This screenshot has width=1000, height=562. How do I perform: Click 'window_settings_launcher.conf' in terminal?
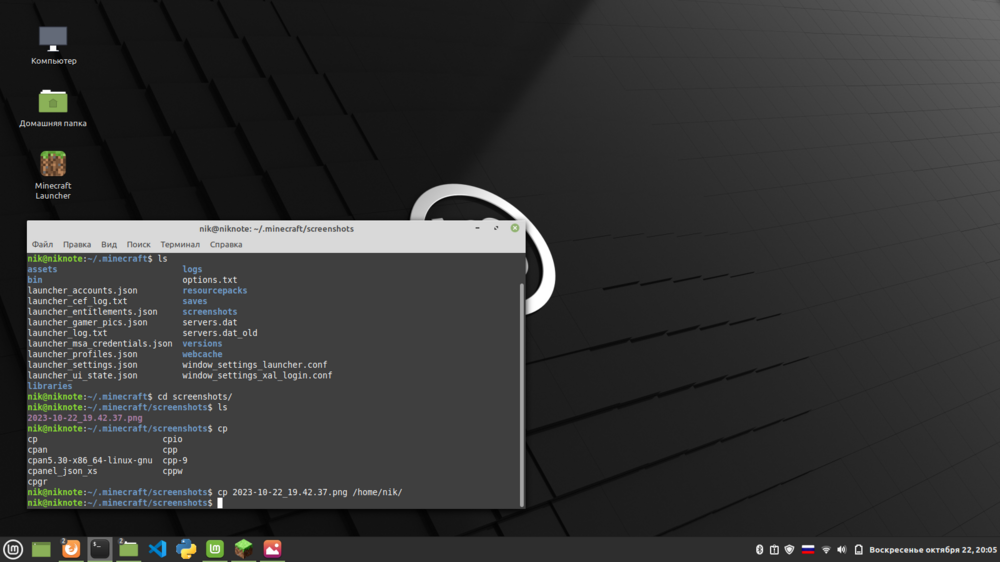tap(254, 365)
